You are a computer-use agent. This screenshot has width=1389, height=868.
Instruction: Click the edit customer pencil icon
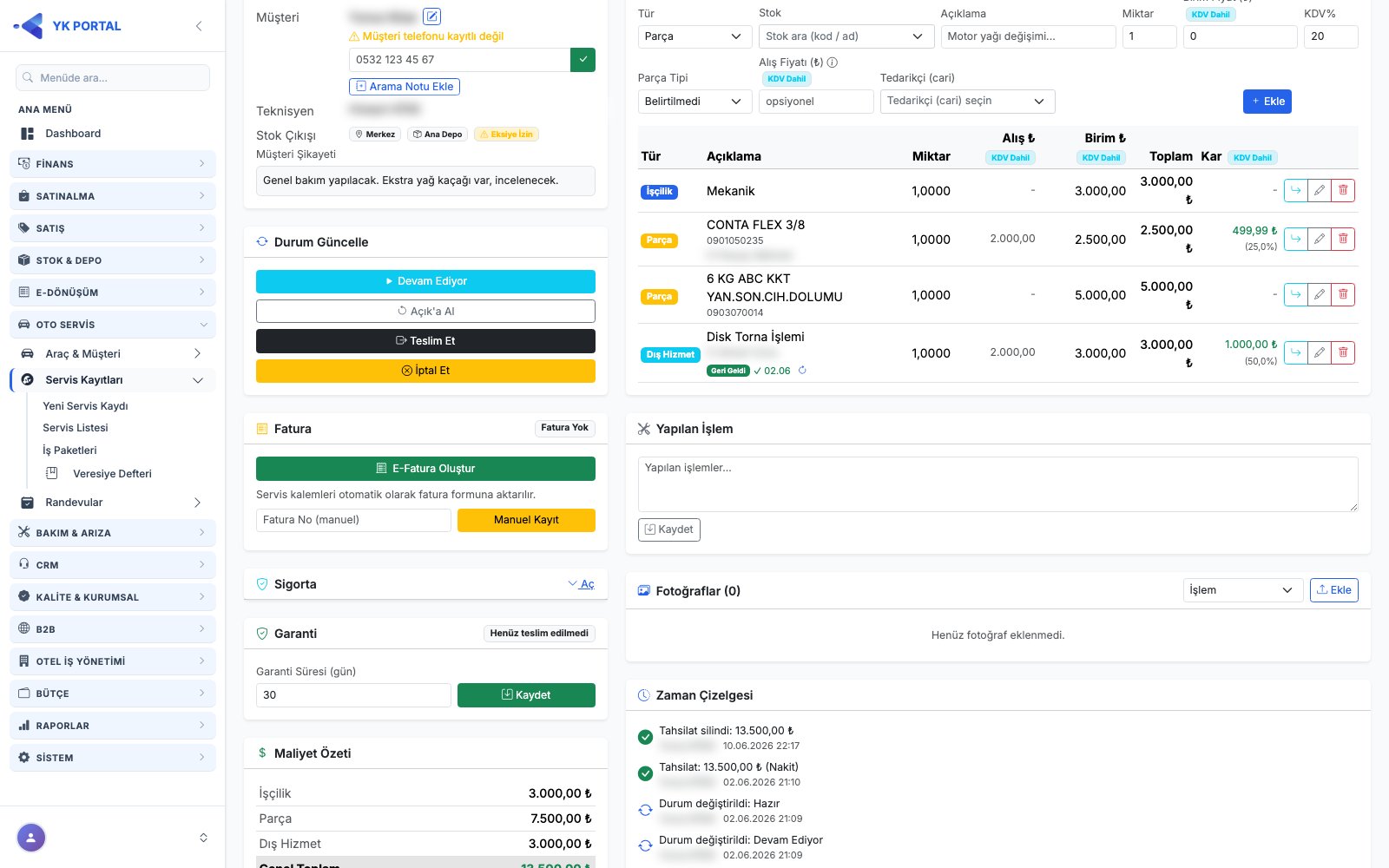tap(431, 16)
